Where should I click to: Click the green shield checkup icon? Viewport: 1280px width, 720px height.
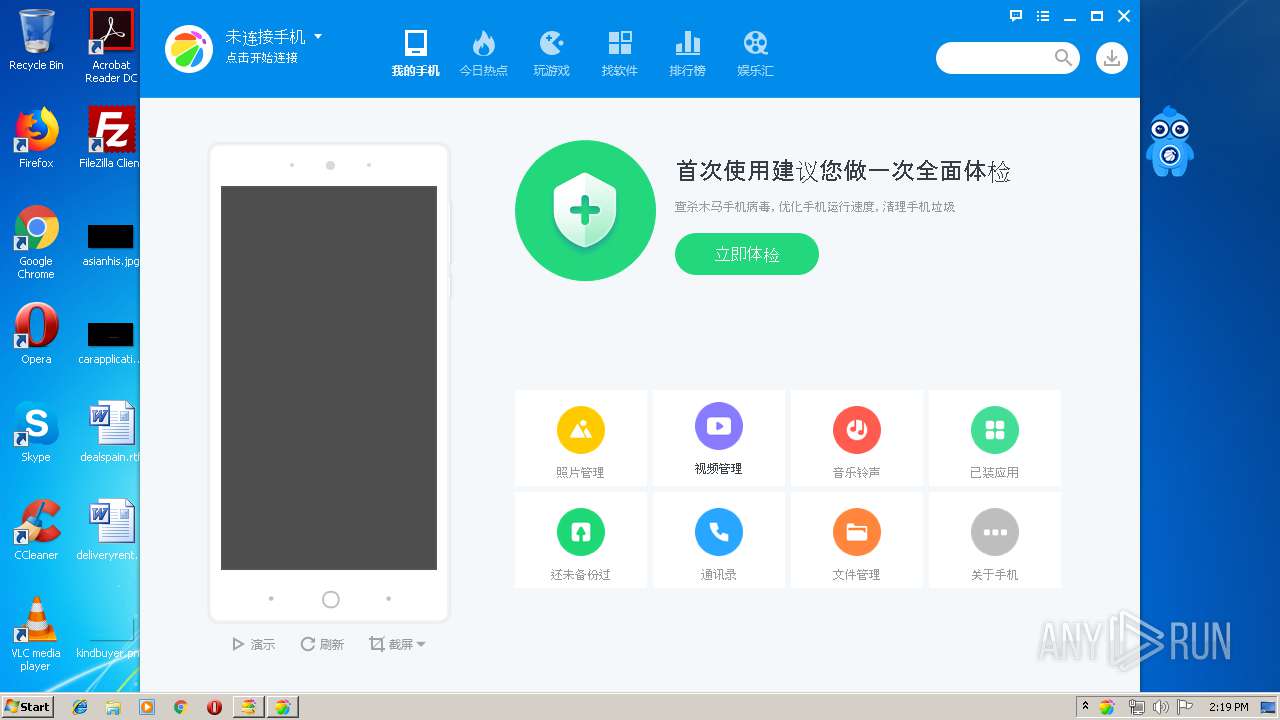[585, 211]
